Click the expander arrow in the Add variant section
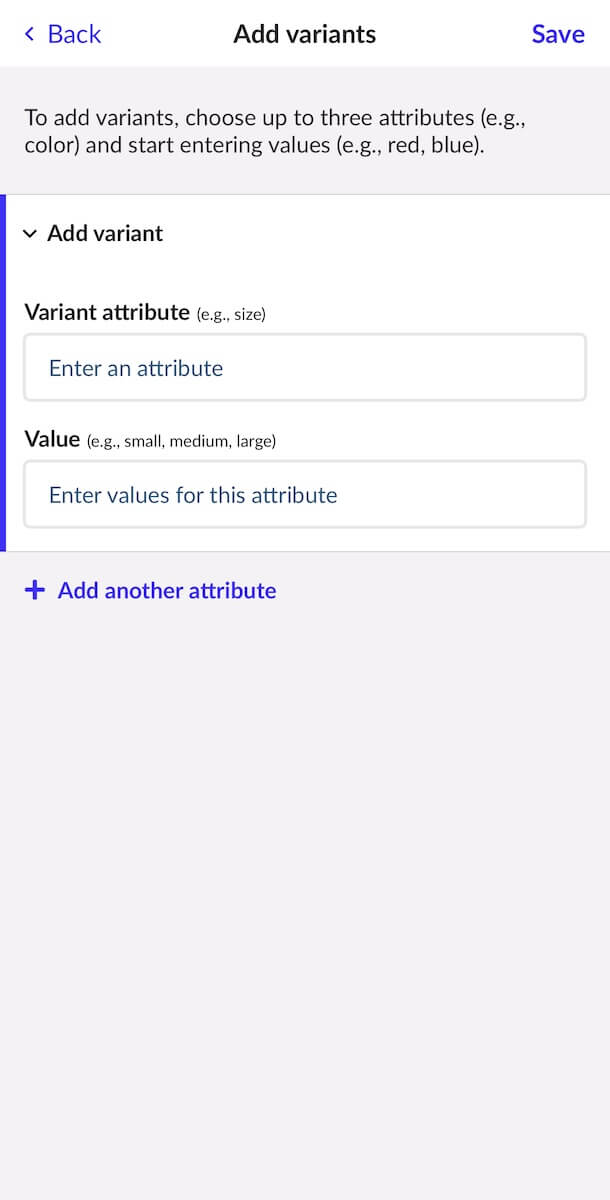The image size is (610, 1200). [x=30, y=233]
